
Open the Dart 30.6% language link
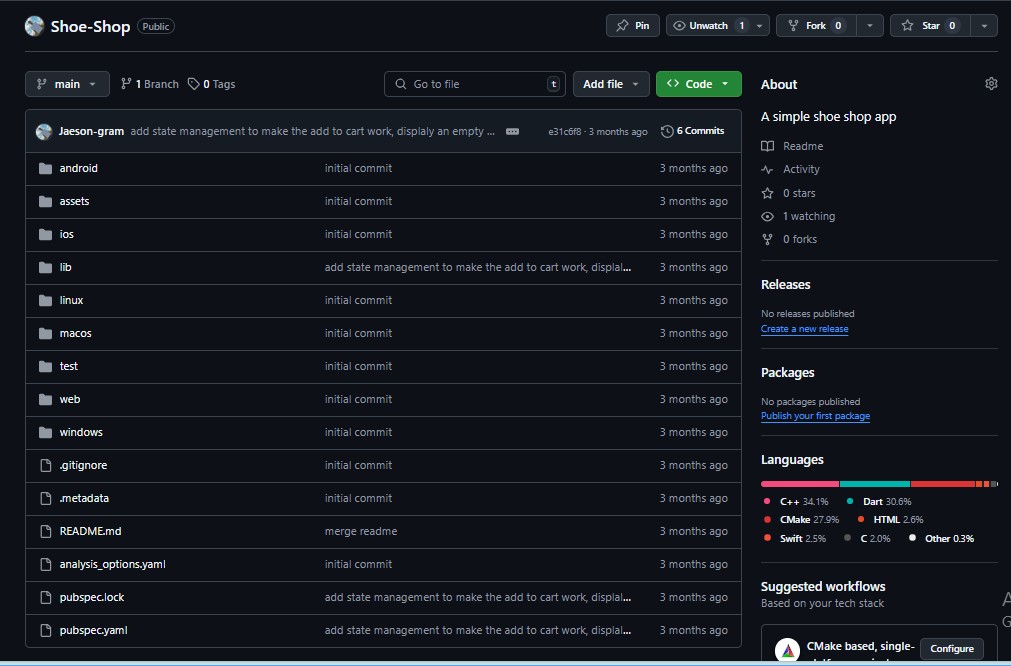click(879, 502)
